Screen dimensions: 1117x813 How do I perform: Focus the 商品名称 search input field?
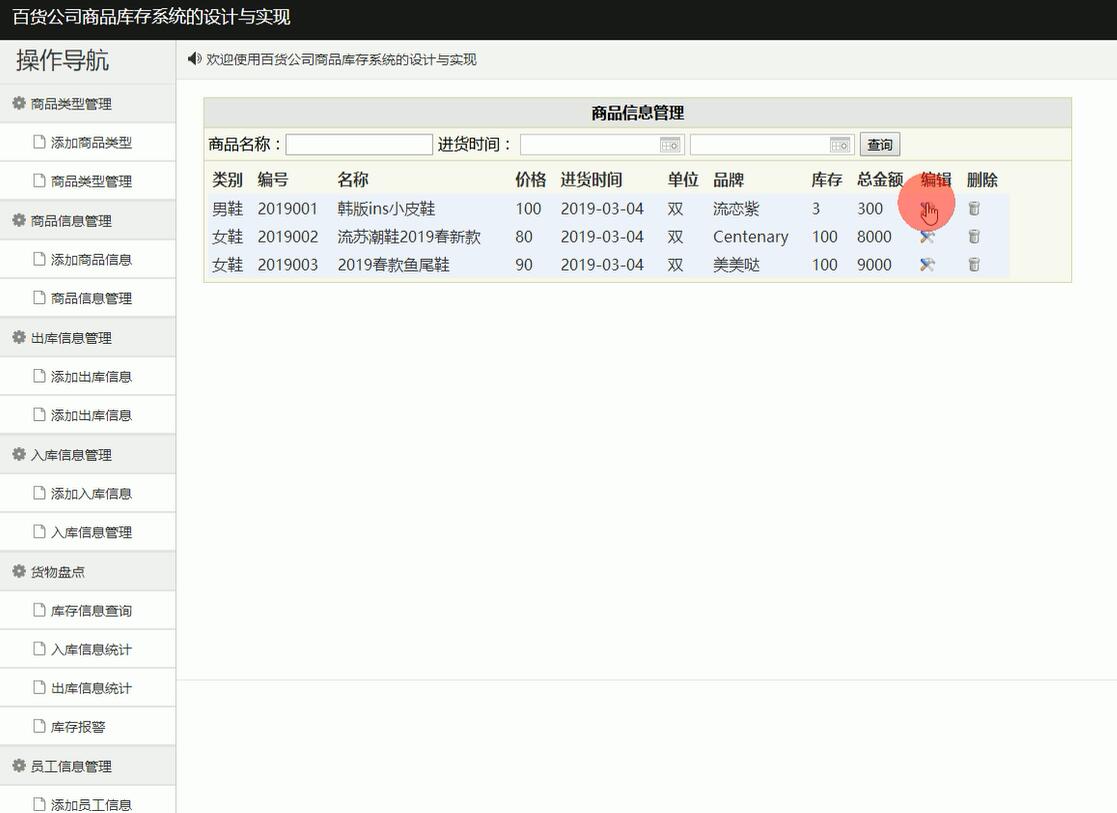(359, 145)
